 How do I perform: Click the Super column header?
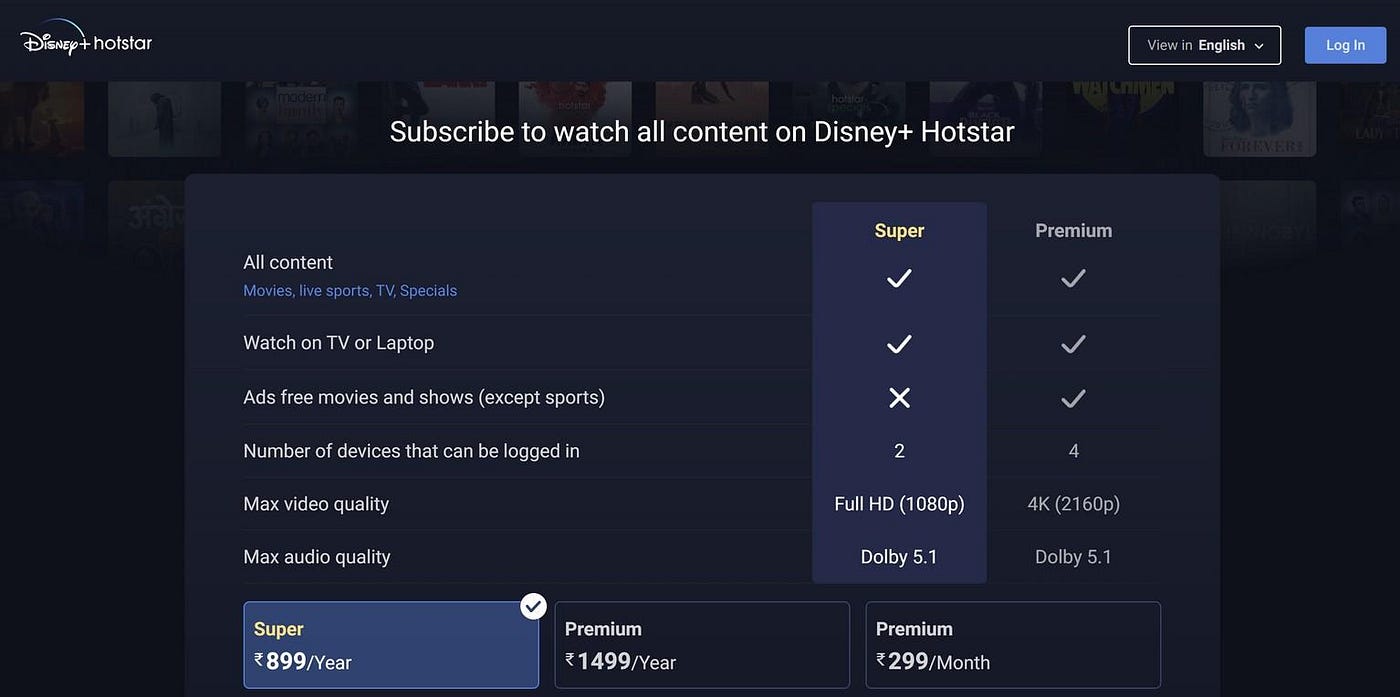pyautogui.click(x=899, y=231)
